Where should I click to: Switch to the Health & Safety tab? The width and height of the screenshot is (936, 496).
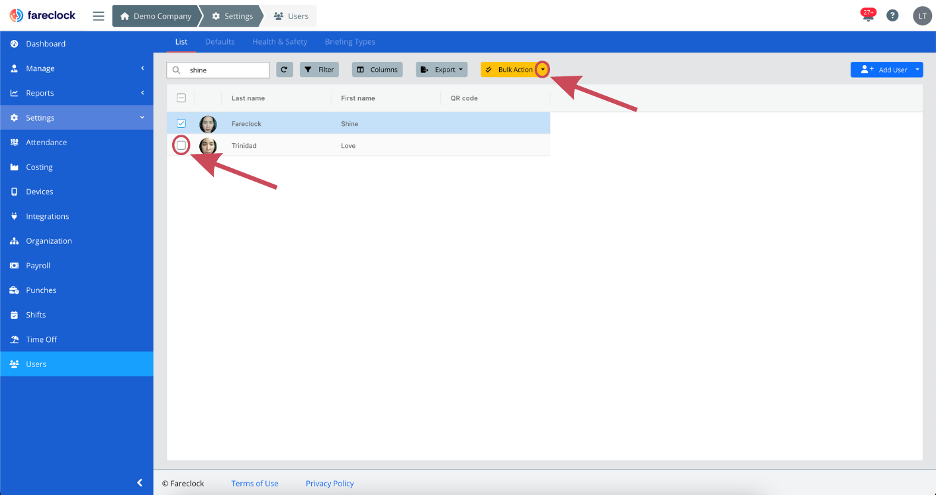(x=279, y=42)
